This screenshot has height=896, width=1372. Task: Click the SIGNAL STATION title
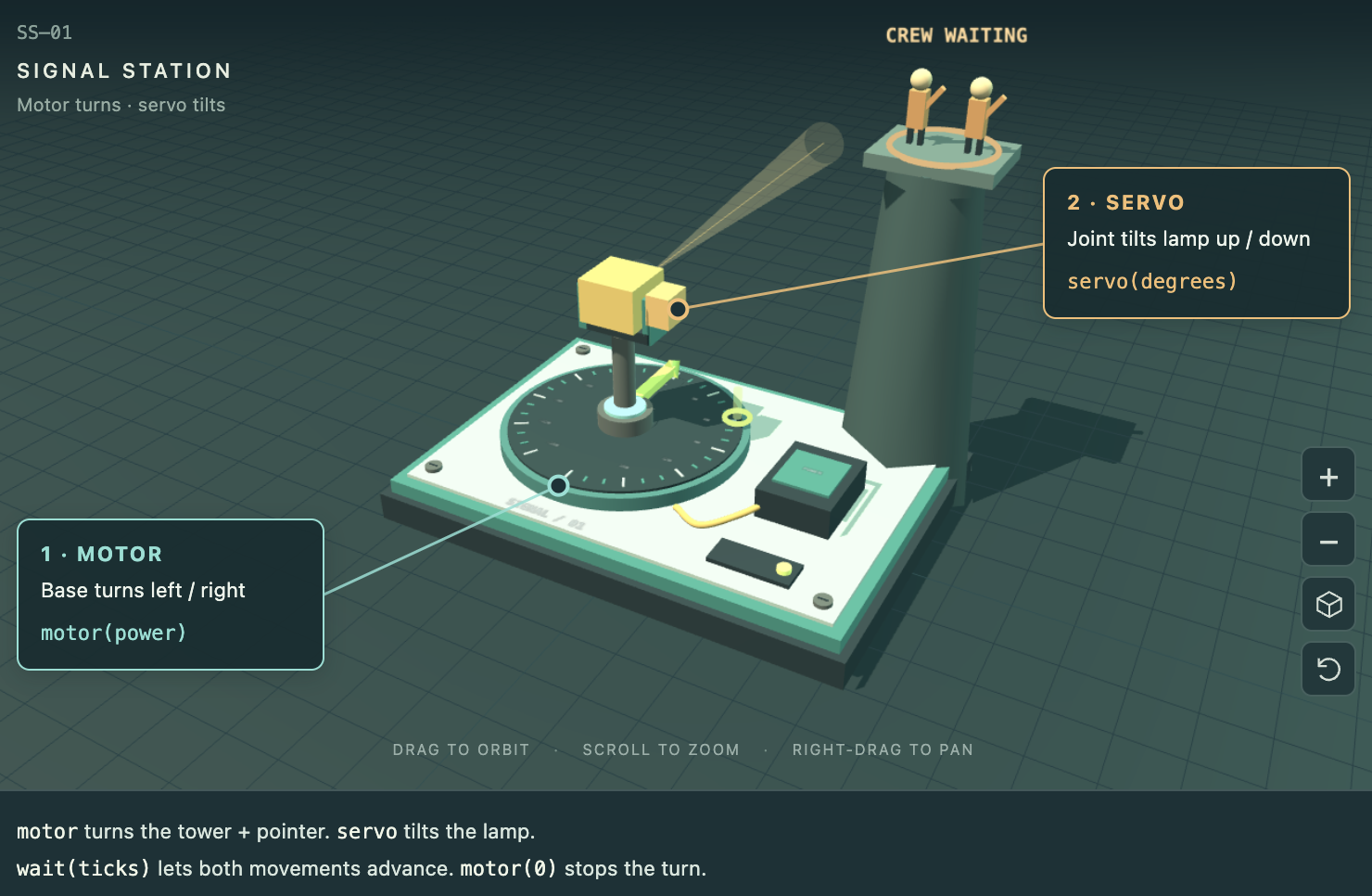coord(124,70)
